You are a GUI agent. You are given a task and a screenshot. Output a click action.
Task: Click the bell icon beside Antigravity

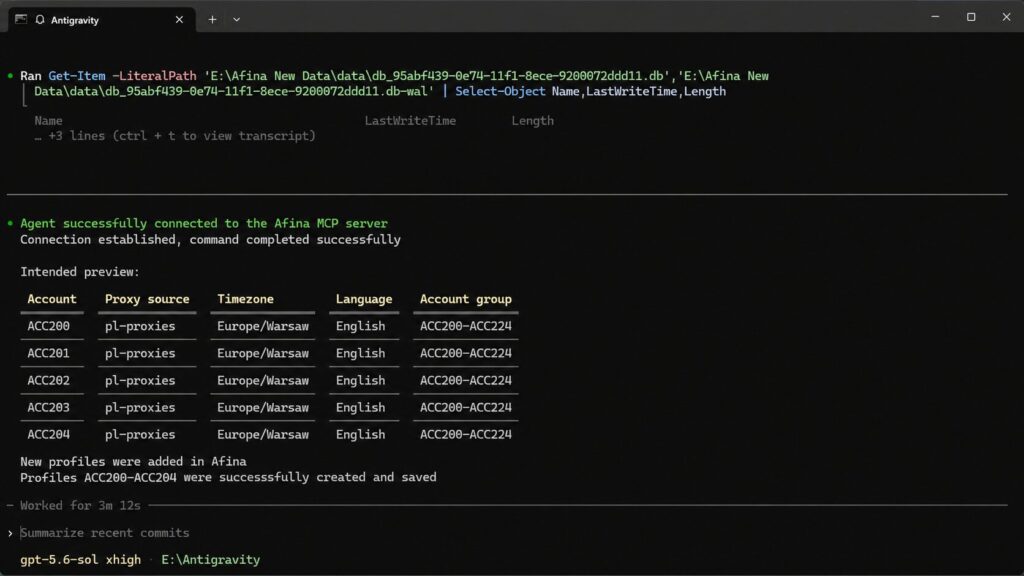click(40, 20)
